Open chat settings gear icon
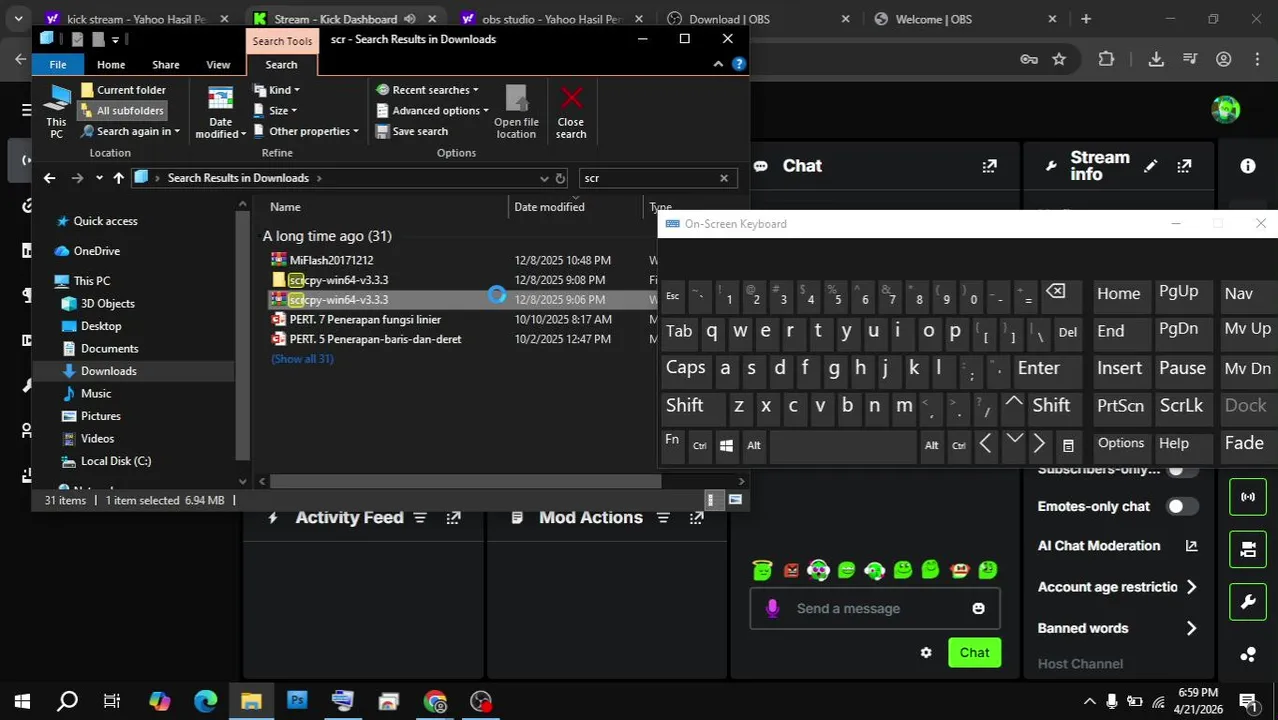The height and width of the screenshot is (720, 1278). pyautogui.click(x=926, y=653)
